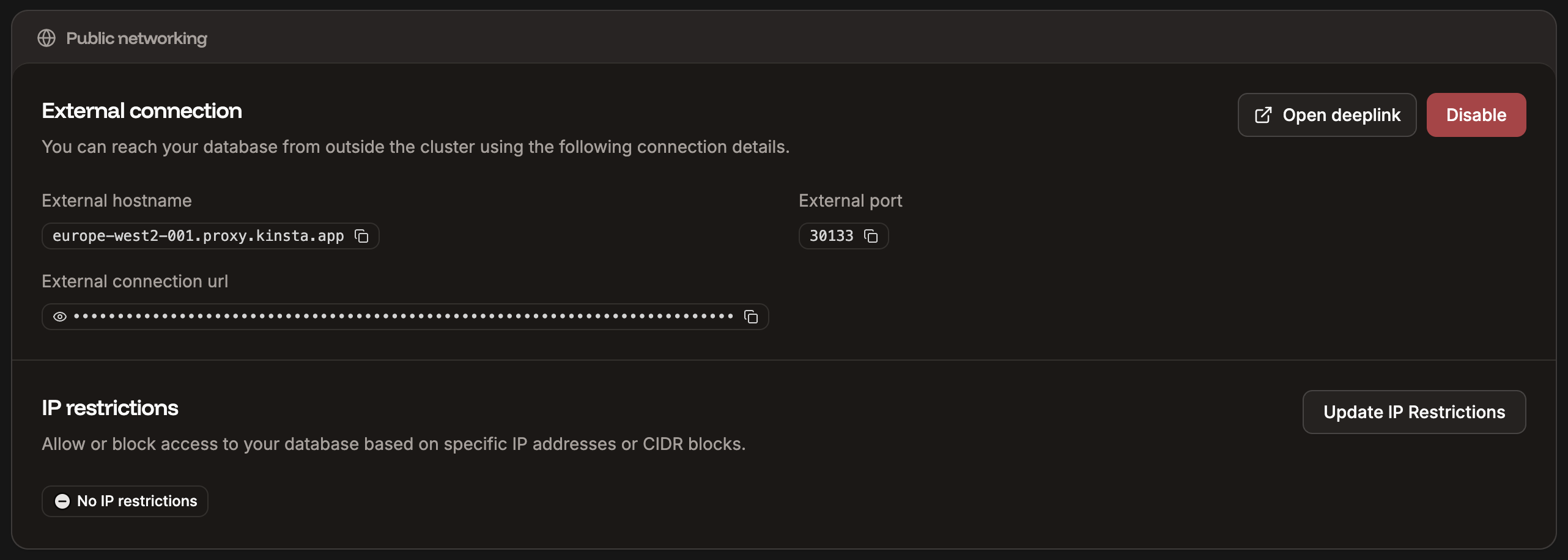Screen dimensions: 1568x560
Task: Open Update IP Restrictions
Action: click(x=1414, y=412)
